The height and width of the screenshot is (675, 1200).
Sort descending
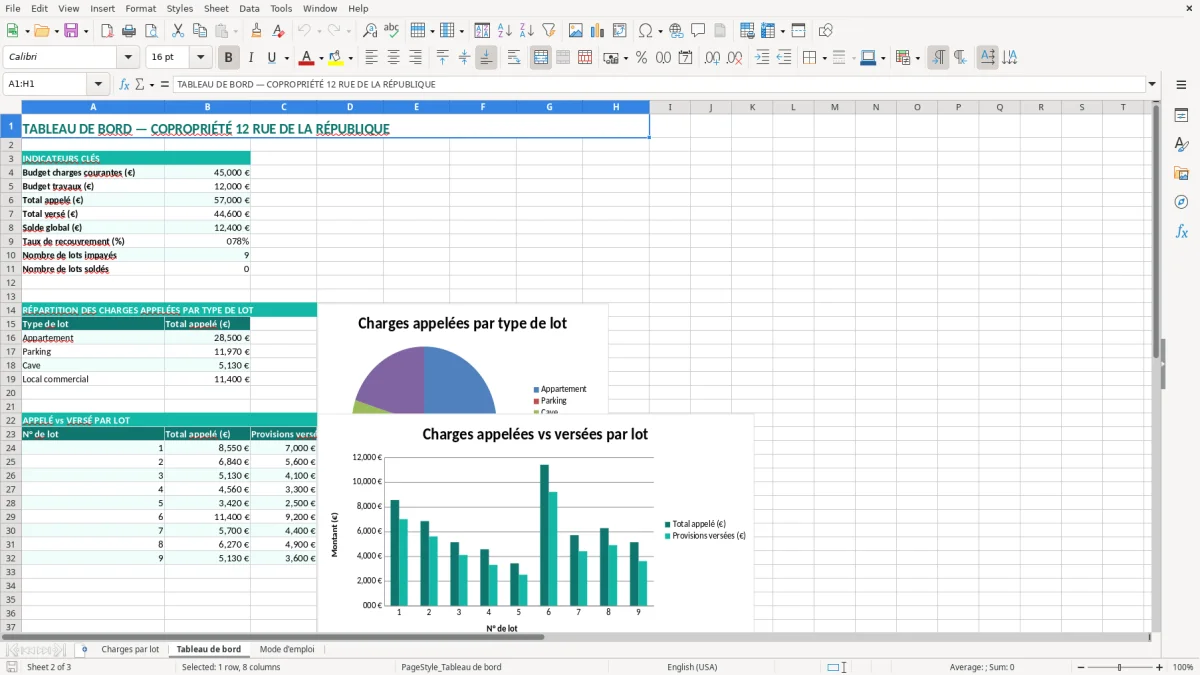click(x=527, y=31)
